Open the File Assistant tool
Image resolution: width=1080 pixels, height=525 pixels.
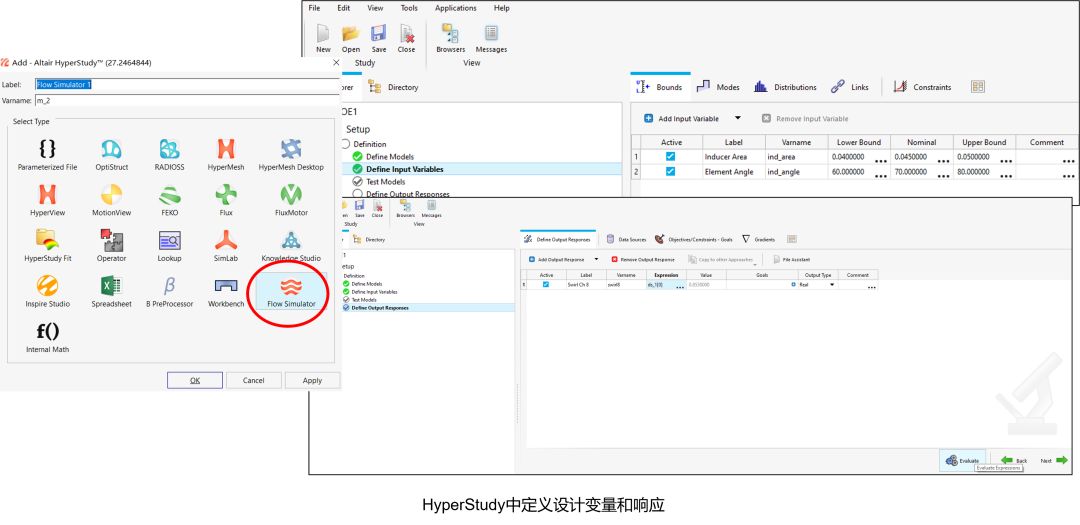coord(791,260)
